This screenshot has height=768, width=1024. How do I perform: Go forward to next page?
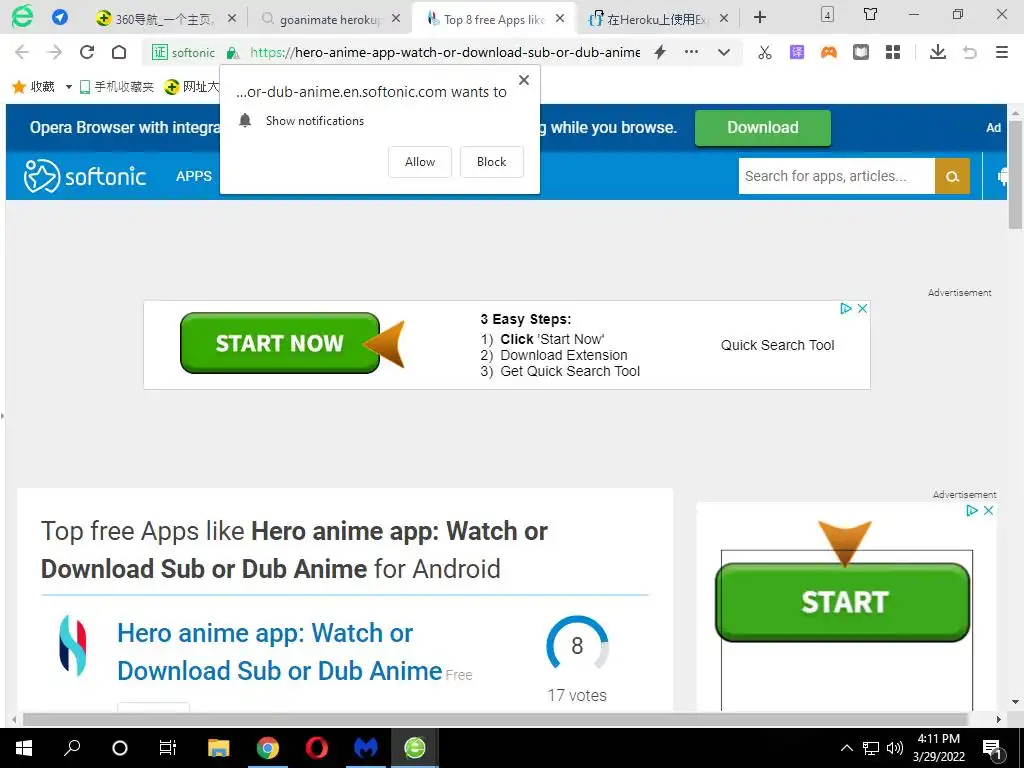pos(55,52)
